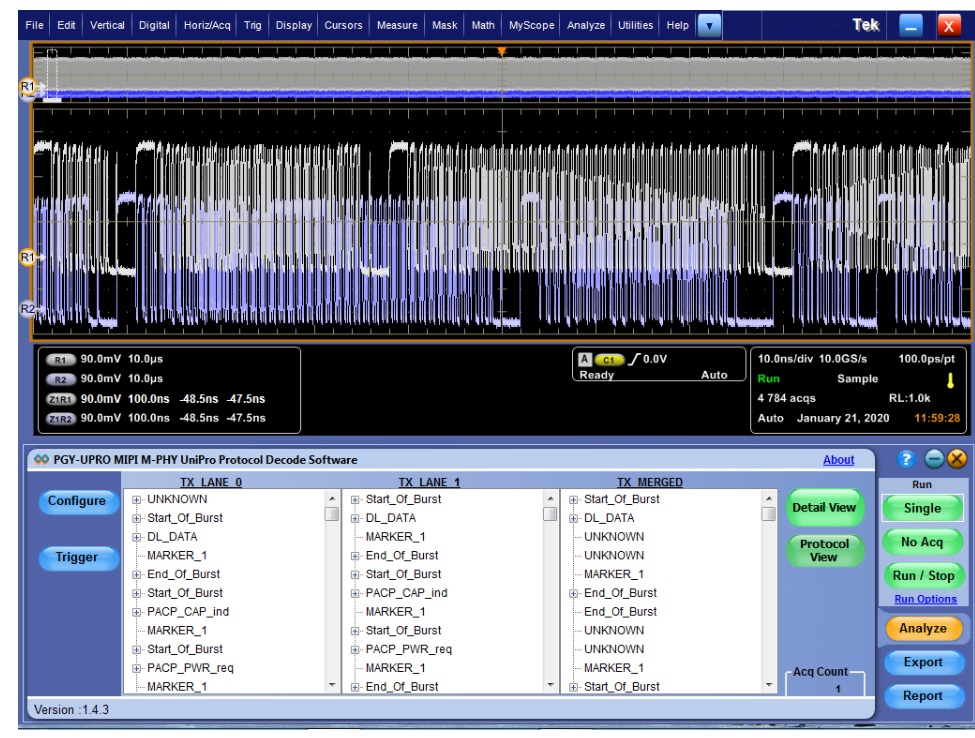Click the Single run button
The height and width of the screenshot is (738, 975).
[x=922, y=508]
